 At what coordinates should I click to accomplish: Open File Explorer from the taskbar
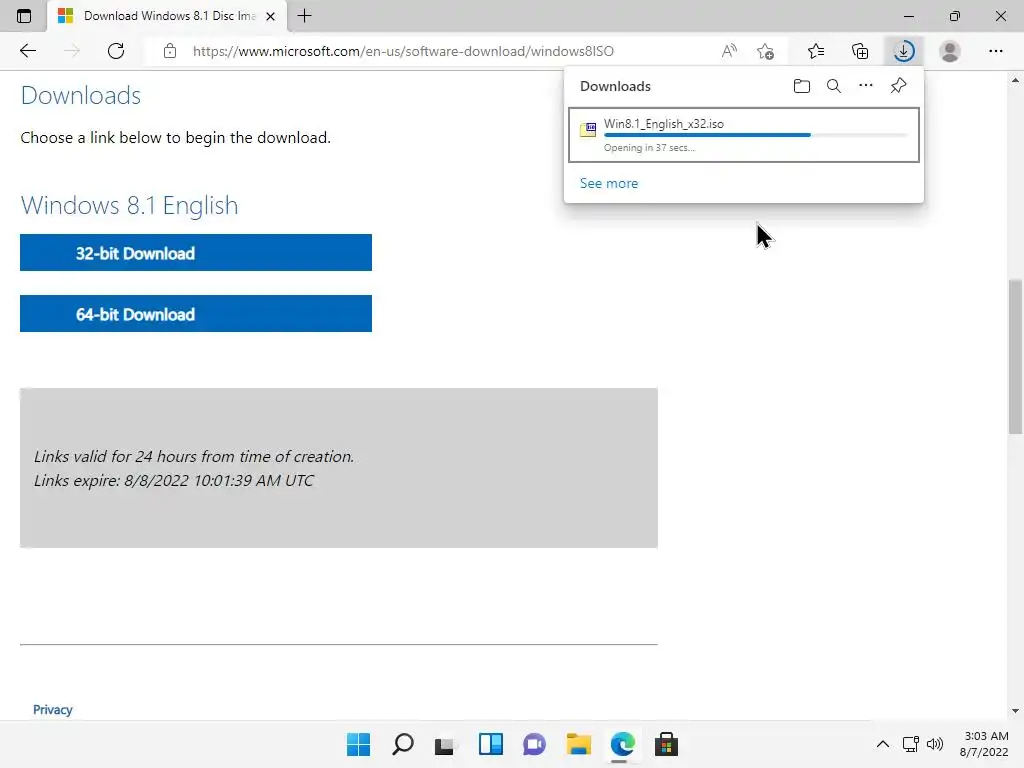(x=579, y=744)
